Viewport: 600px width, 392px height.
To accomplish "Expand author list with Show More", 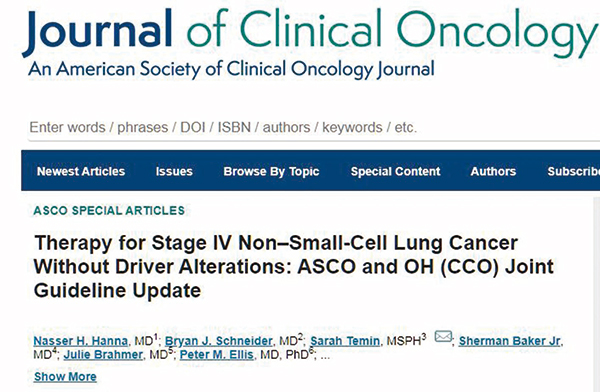I will click(x=65, y=377).
